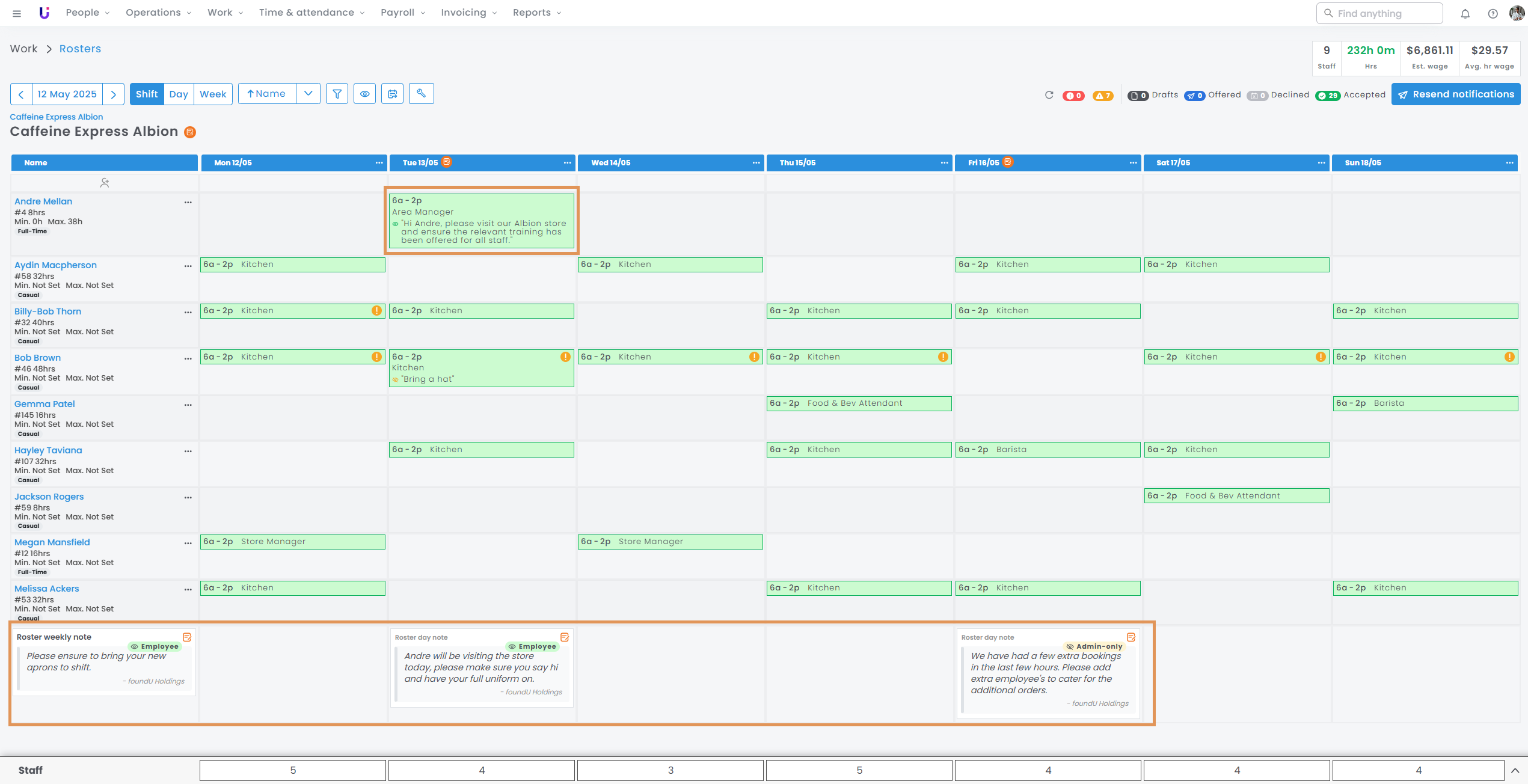Screen dimensions: 1528x784
Task: Edit the Friday roster day note
Action: 1131,637
